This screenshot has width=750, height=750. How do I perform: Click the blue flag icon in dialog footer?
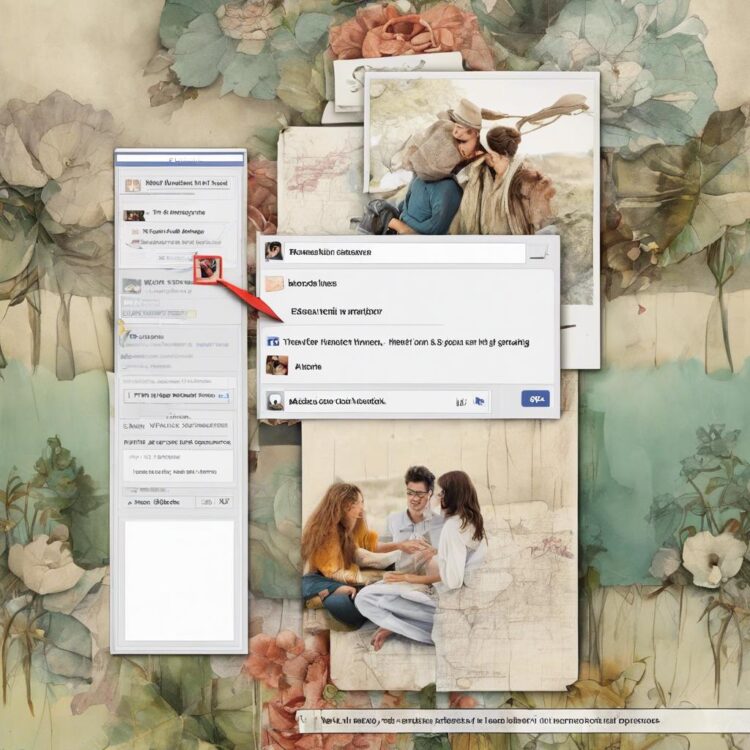[x=479, y=401]
